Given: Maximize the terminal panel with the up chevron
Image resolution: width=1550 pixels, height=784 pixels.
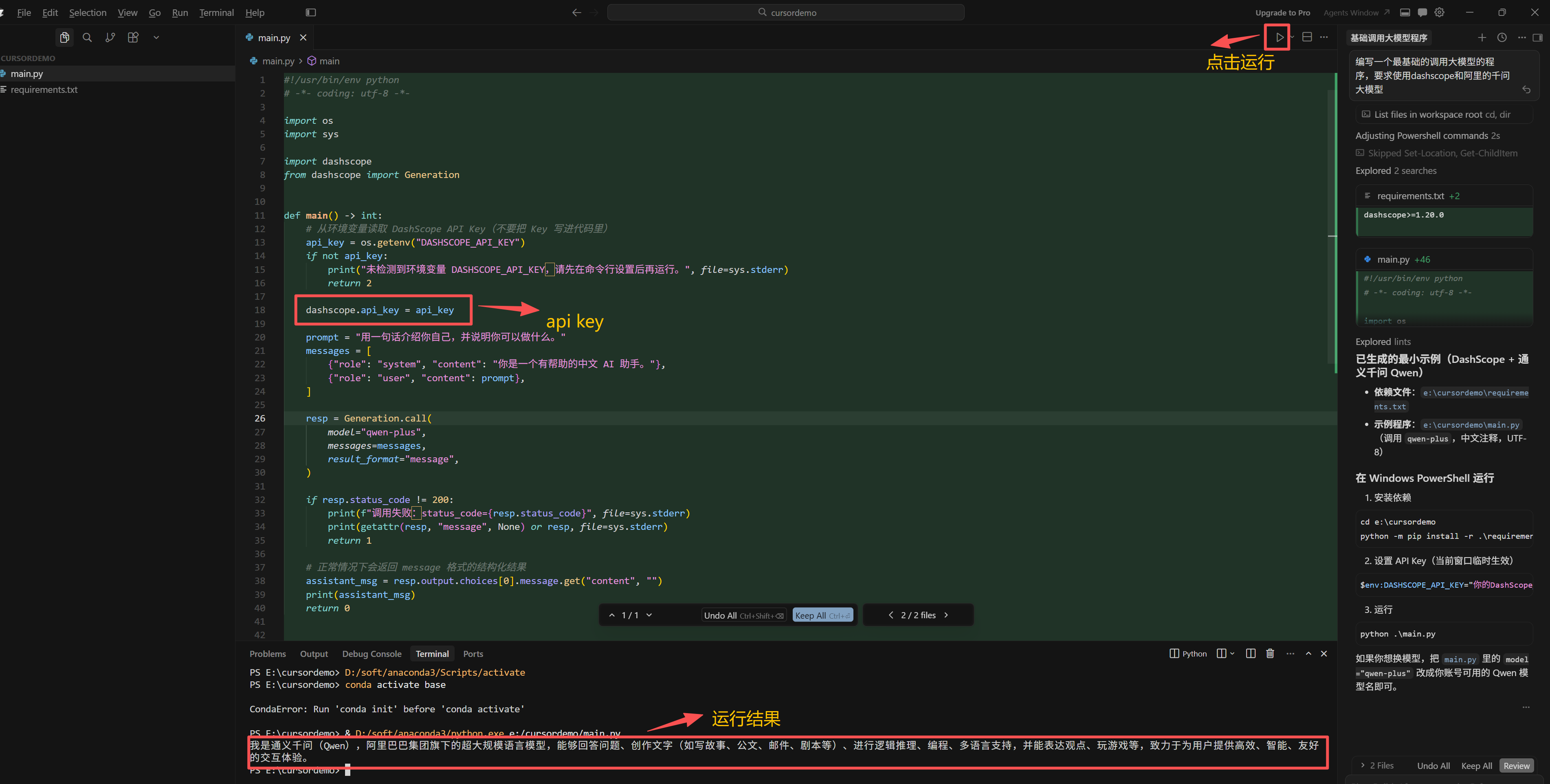Looking at the screenshot, I should tap(1308, 653).
